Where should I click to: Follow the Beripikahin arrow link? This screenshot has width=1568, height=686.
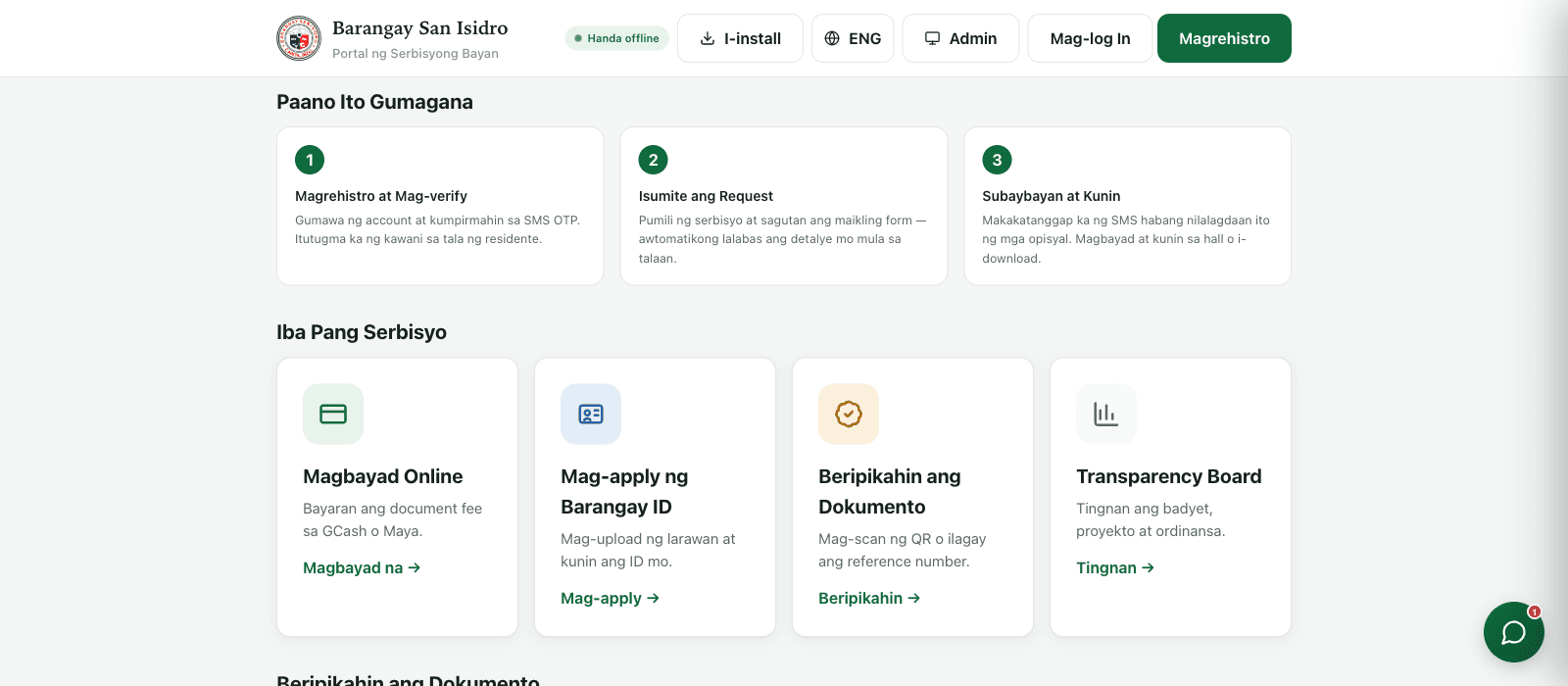click(x=869, y=598)
